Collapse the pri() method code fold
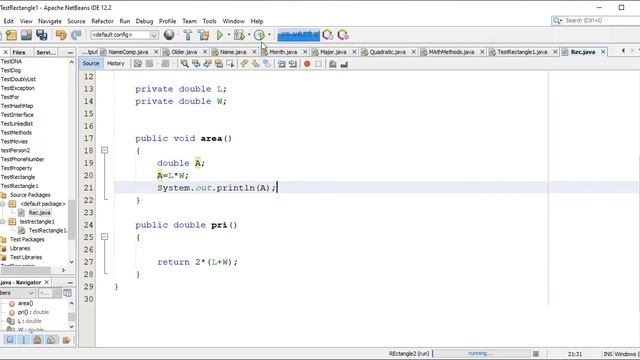The image size is (640, 360). tap(104, 237)
